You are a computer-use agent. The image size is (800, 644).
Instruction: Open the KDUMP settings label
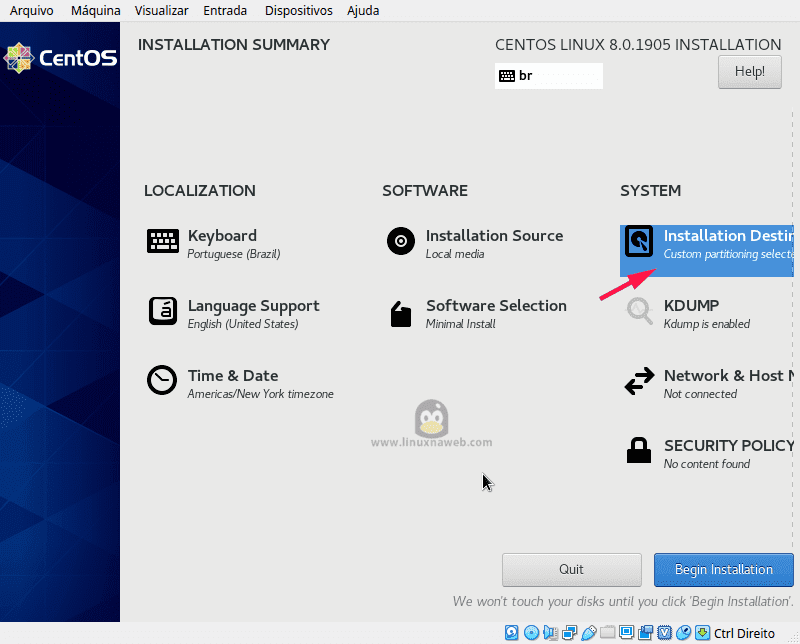[x=691, y=306]
